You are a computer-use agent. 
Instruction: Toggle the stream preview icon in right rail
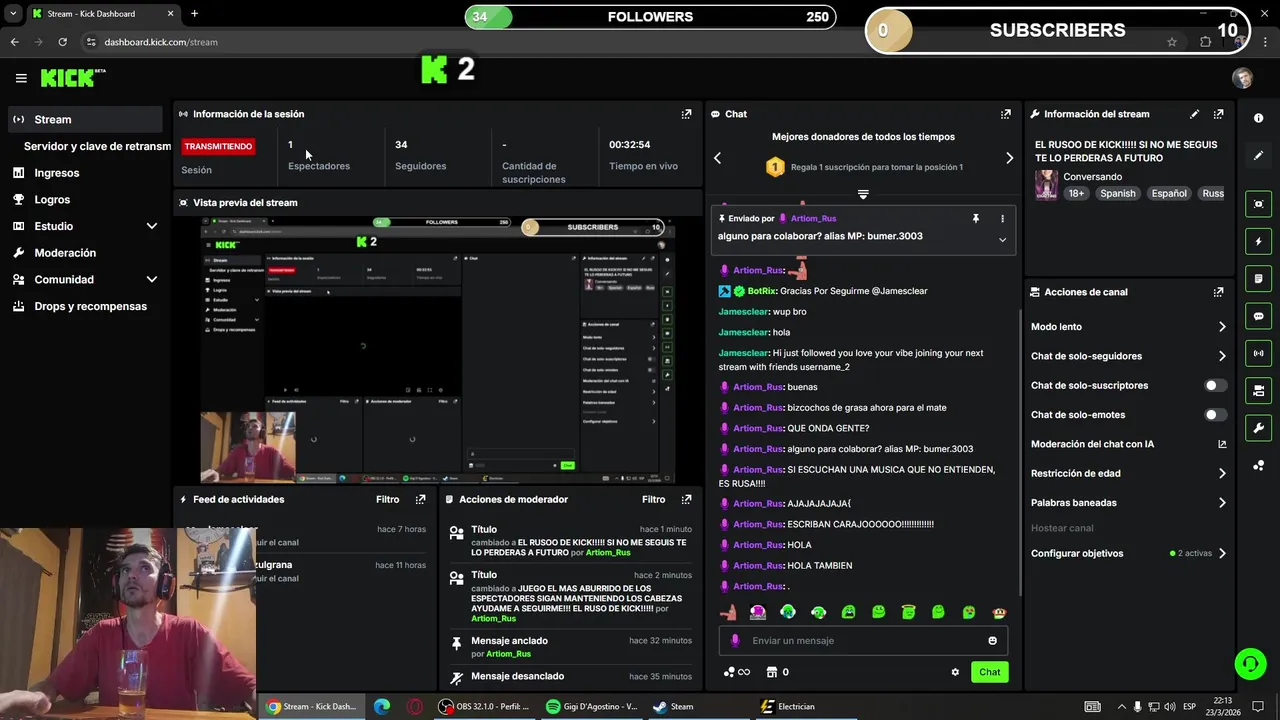[1258, 204]
